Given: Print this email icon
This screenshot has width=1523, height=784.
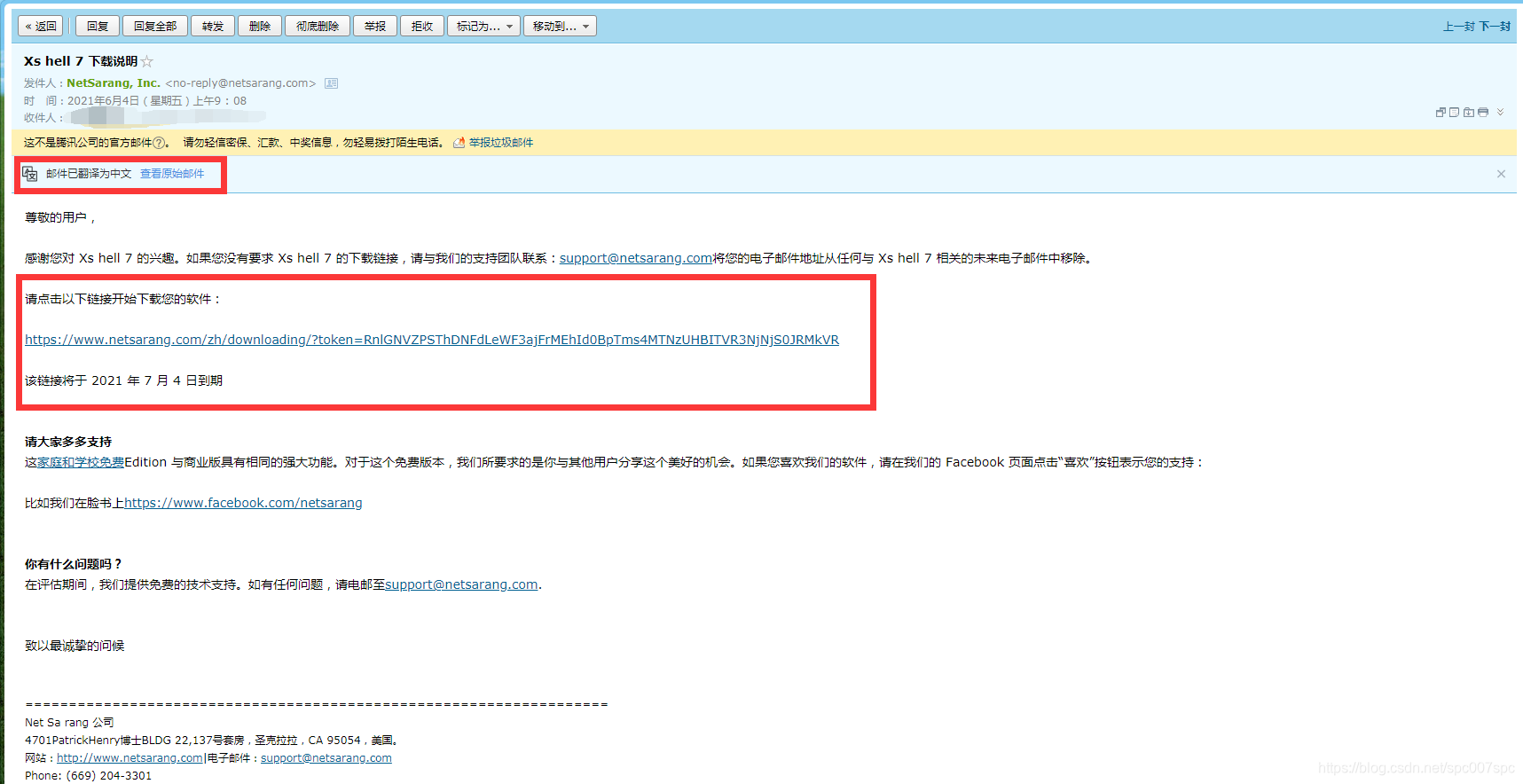Looking at the screenshot, I should coord(1483,113).
